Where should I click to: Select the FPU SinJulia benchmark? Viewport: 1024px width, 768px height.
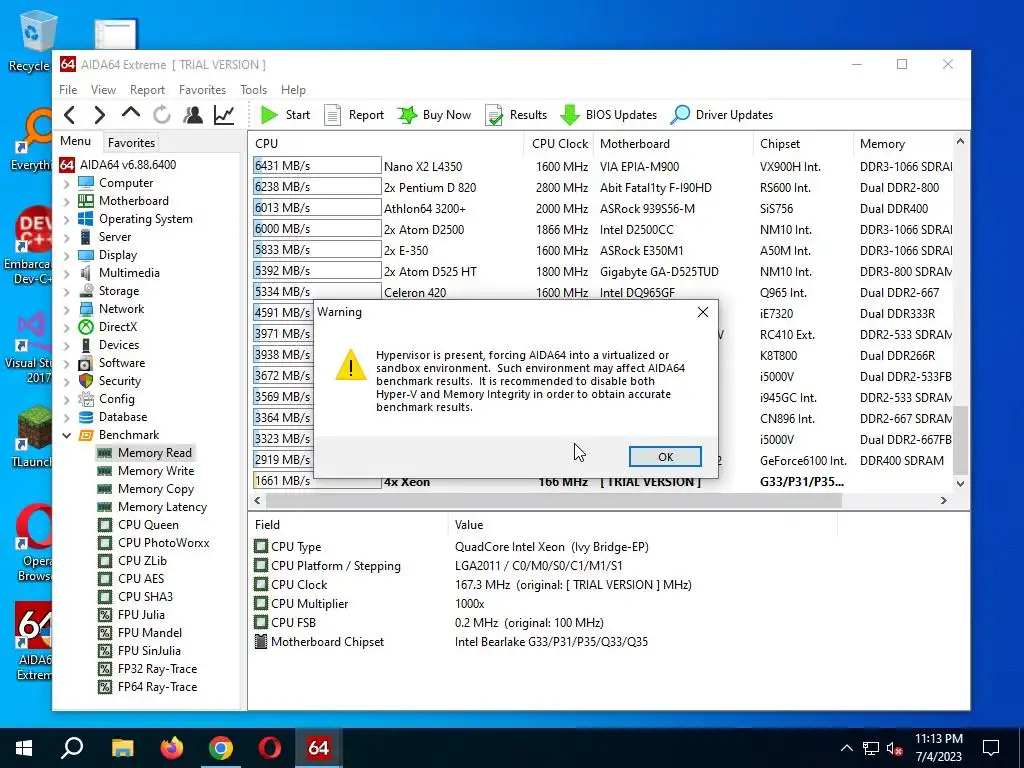pos(139,650)
